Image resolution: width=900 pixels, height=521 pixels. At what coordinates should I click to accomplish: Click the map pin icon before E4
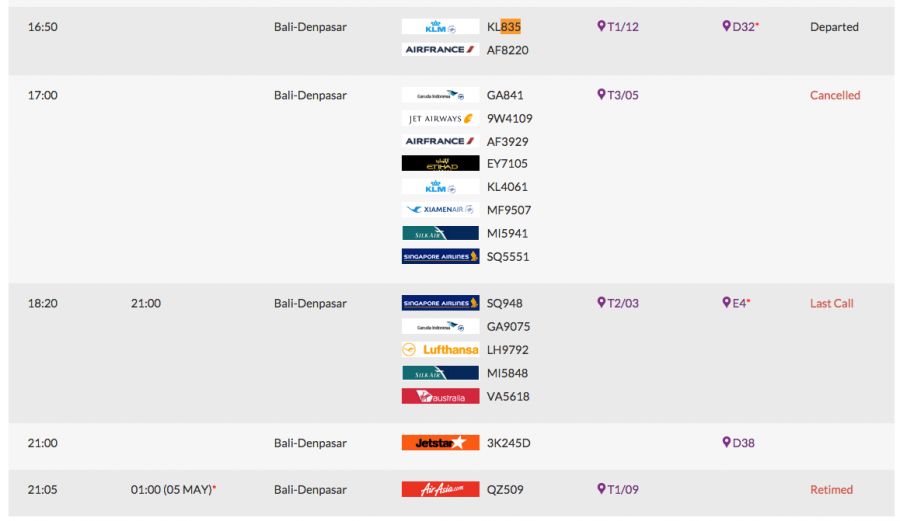pos(726,302)
